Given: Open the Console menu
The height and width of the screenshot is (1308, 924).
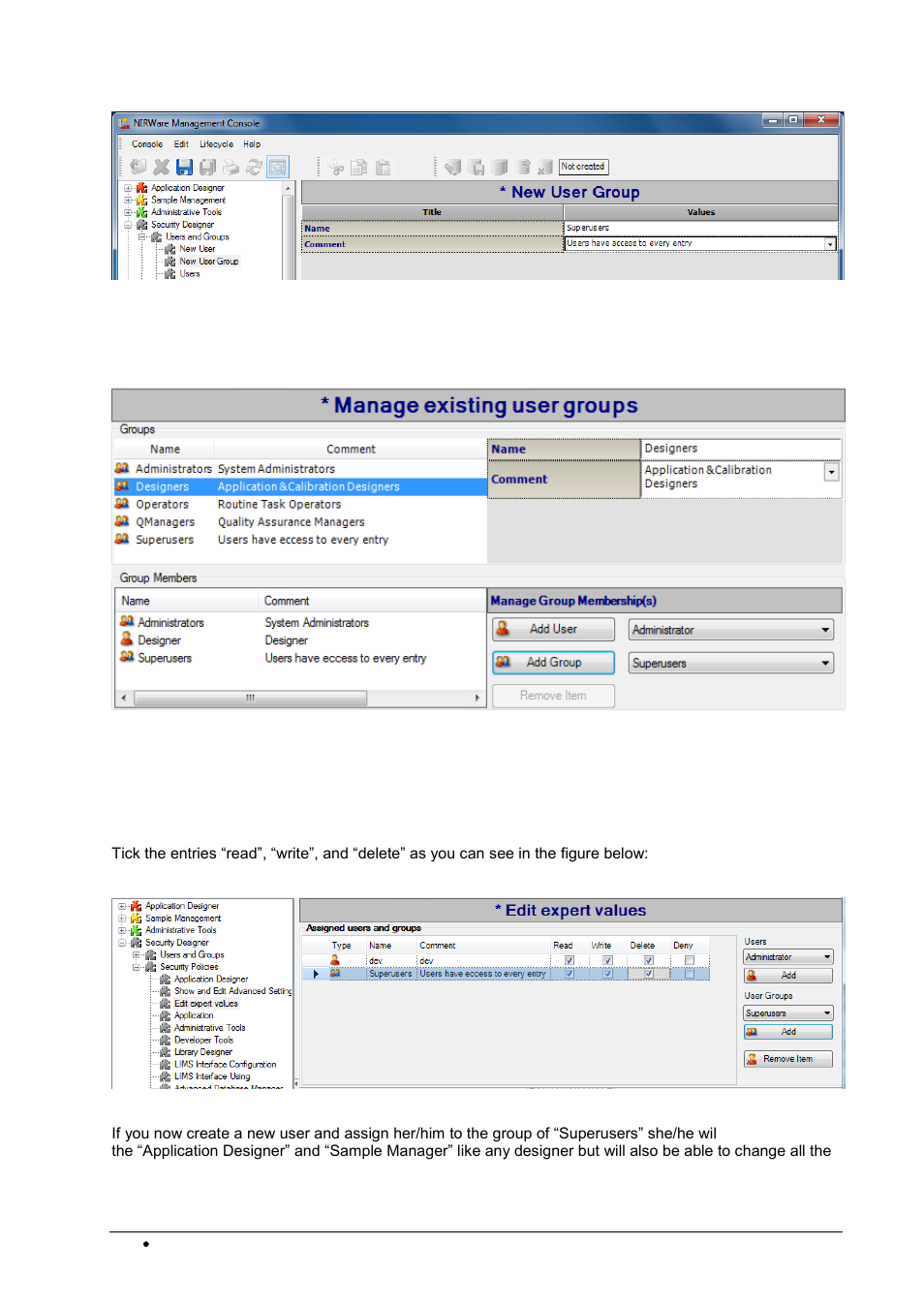Looking at the screenshot, I should coord(147,144).
